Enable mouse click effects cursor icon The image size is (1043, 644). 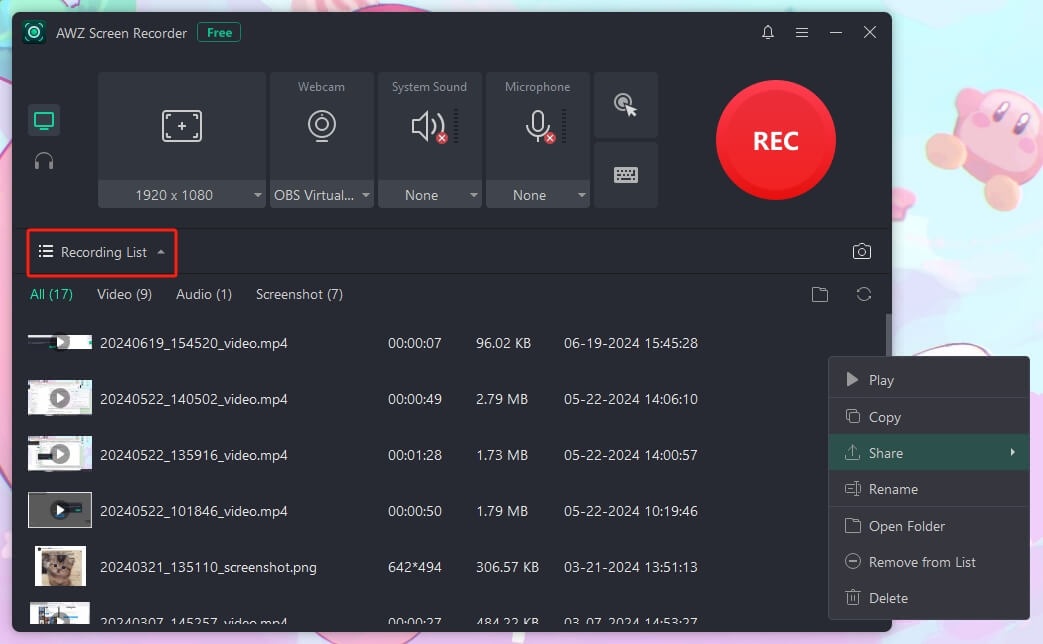[625, 105]
